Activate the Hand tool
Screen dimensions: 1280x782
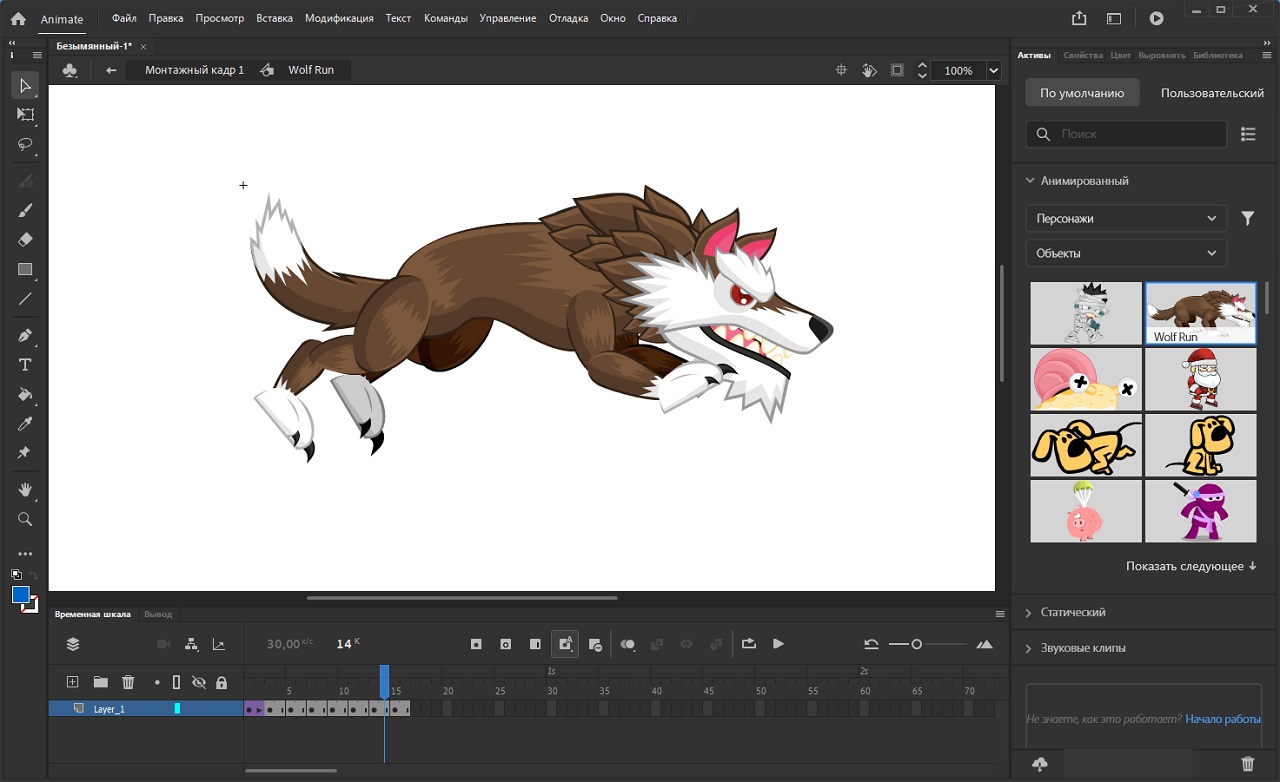coord(26,490)
